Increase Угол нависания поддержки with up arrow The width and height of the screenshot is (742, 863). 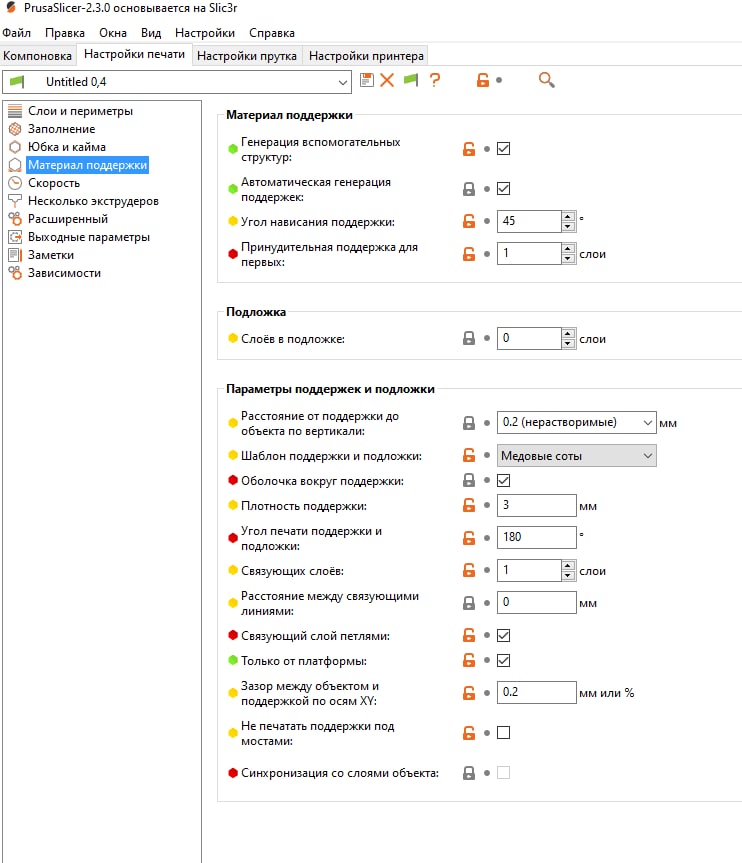click(568, 216)
